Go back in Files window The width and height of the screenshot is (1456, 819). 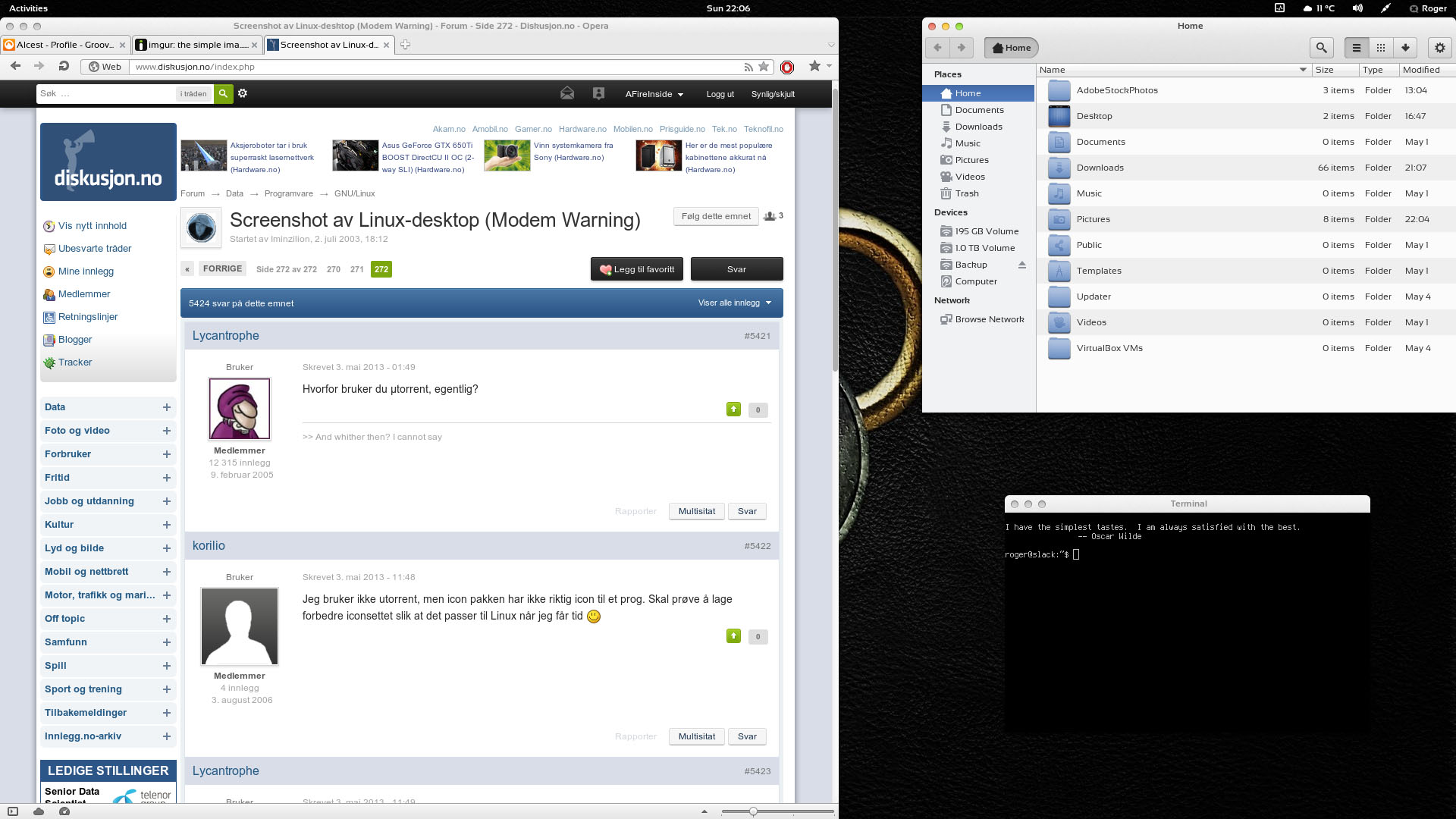point(937,48)
